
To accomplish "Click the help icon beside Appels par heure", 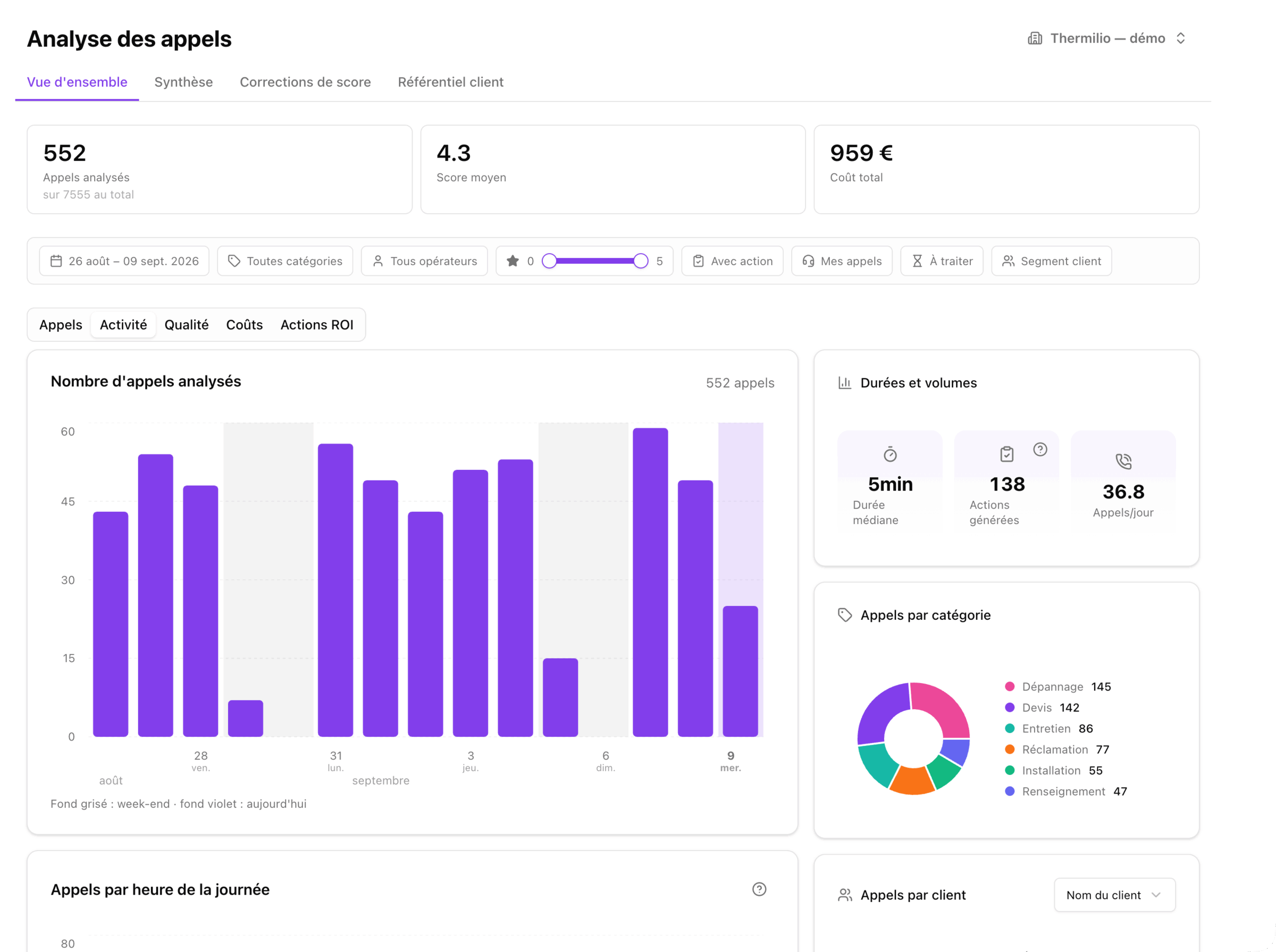I will click(x=759, y=889).
